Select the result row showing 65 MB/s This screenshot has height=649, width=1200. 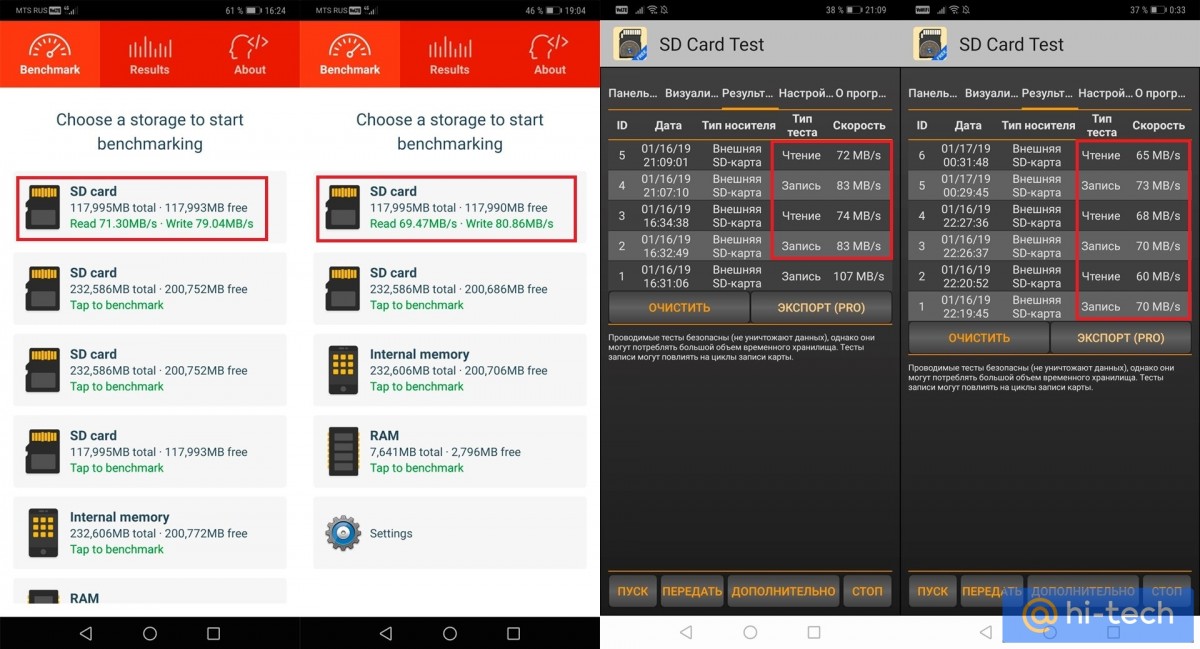[1049, 156]
